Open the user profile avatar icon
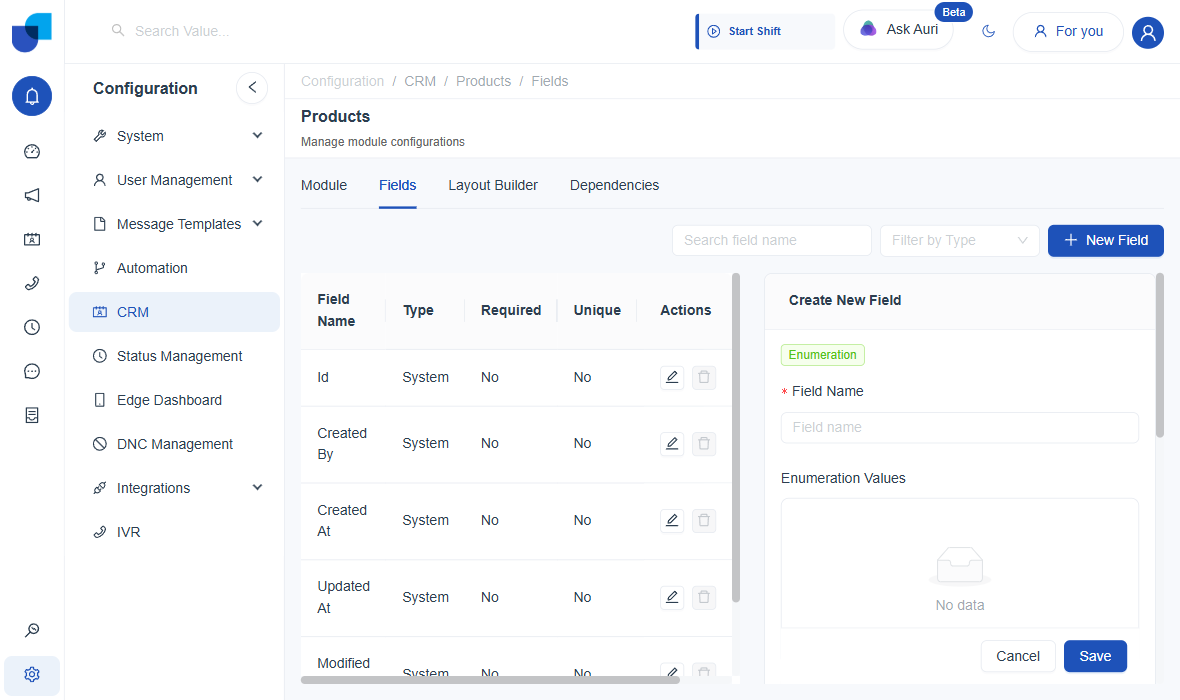 (x=1148, y=32)
